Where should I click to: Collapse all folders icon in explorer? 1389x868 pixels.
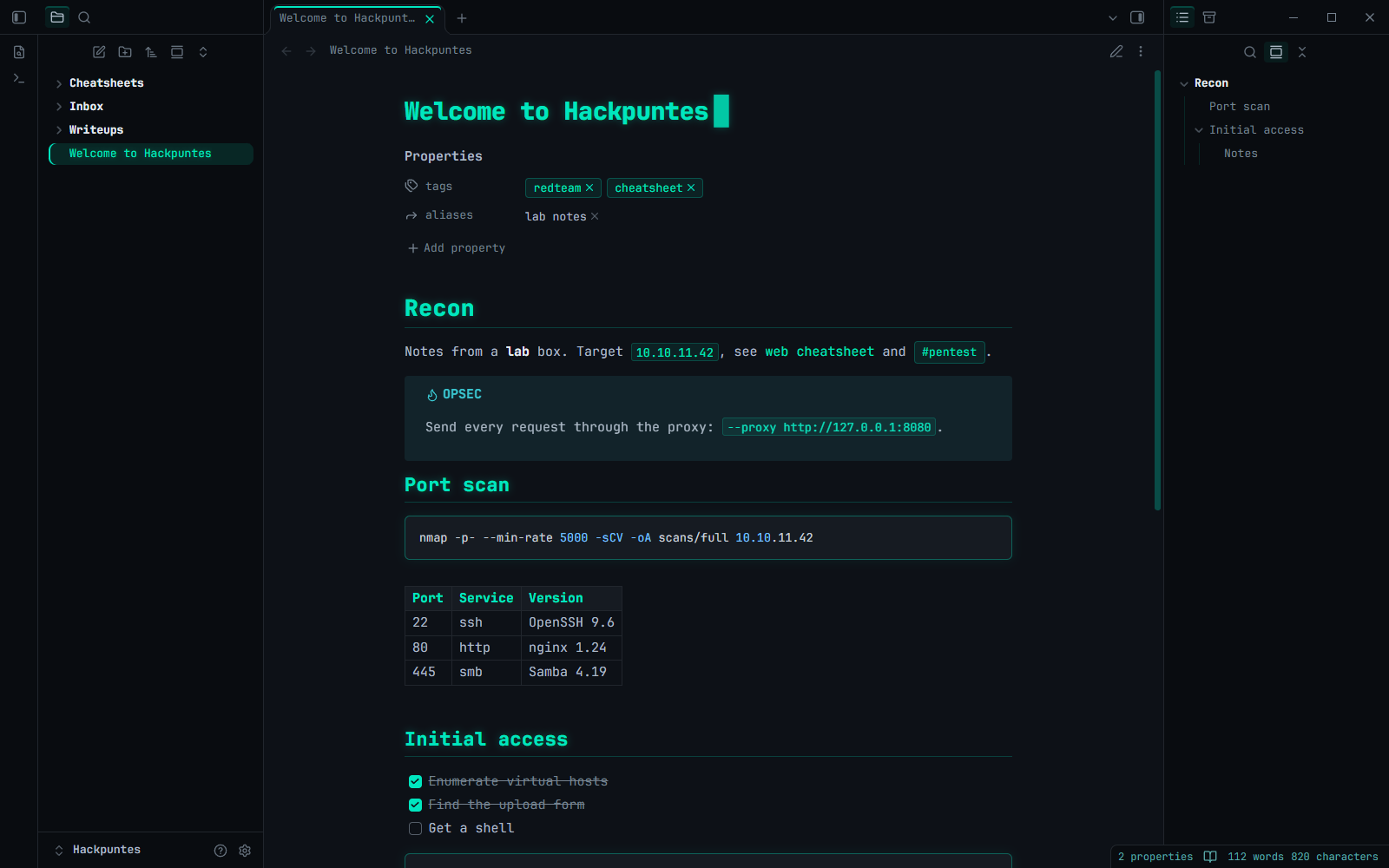(x=203, y=52)
